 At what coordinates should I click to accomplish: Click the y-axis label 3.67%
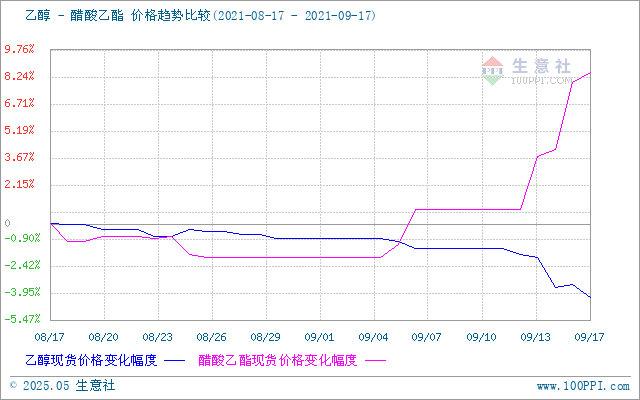[x=19, y=157]
